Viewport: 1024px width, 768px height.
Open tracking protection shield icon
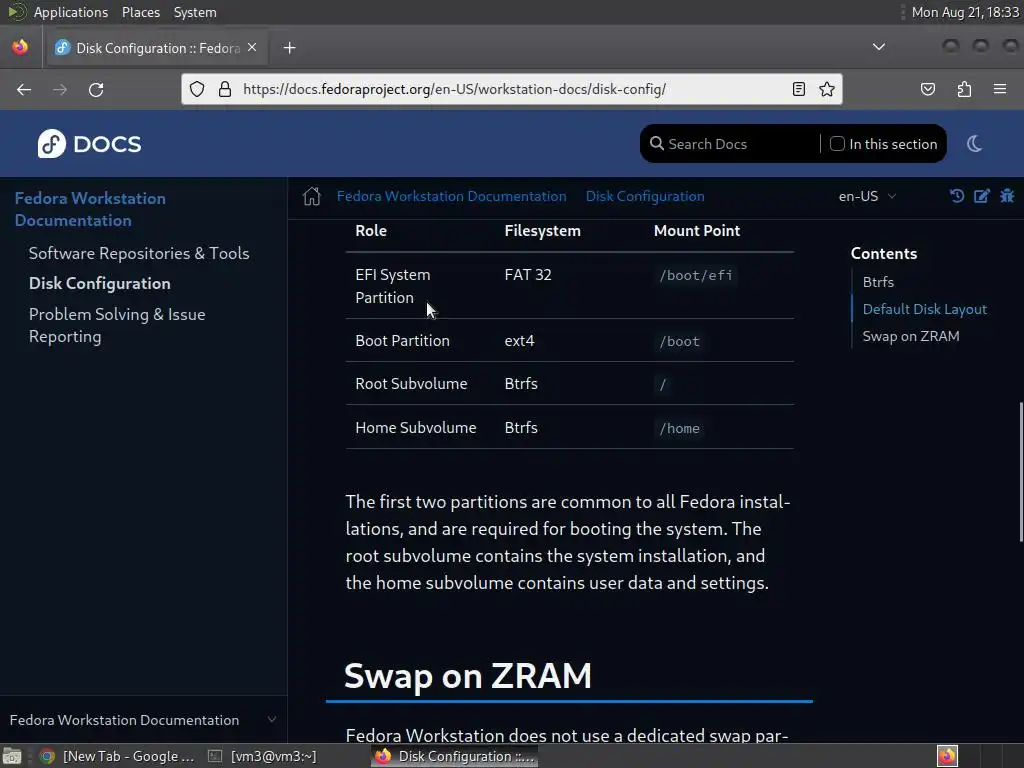click(x=197, y=89)
